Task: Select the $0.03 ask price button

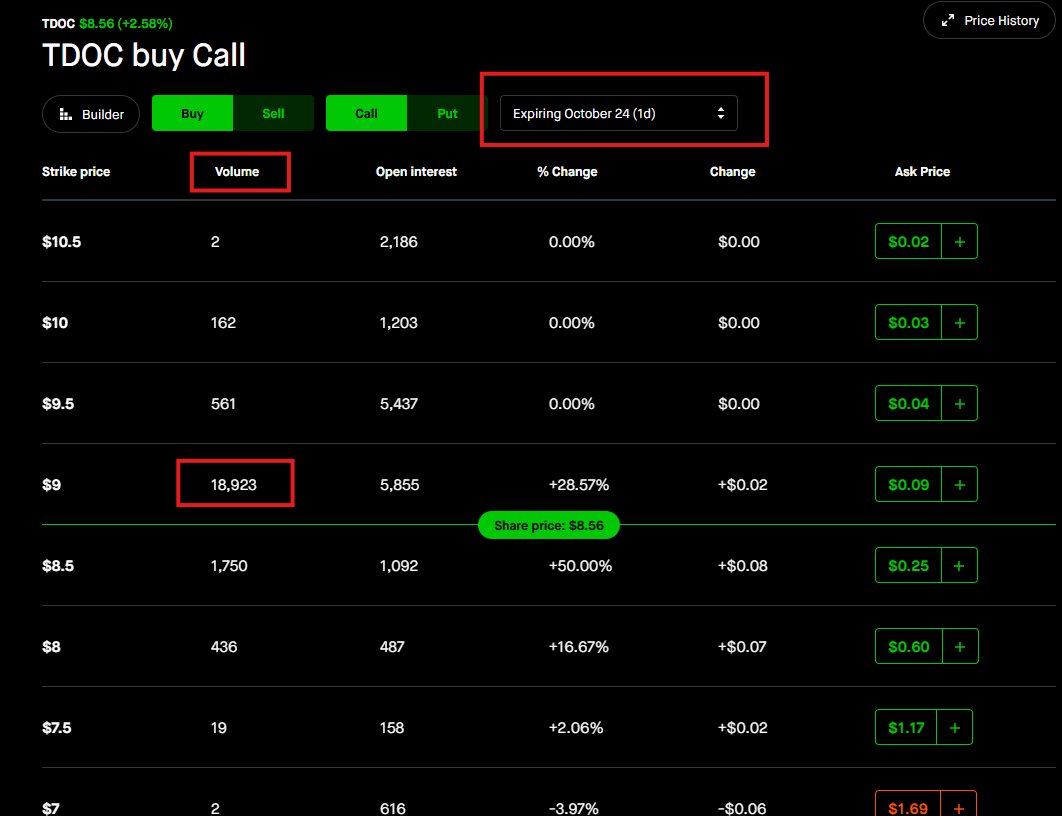Action: (x=908, y=322)
